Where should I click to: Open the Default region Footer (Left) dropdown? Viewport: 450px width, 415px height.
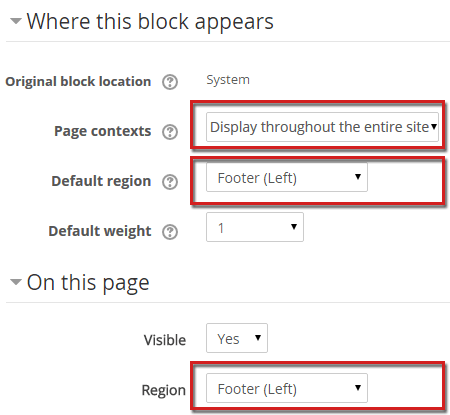[x=287, y=177]
